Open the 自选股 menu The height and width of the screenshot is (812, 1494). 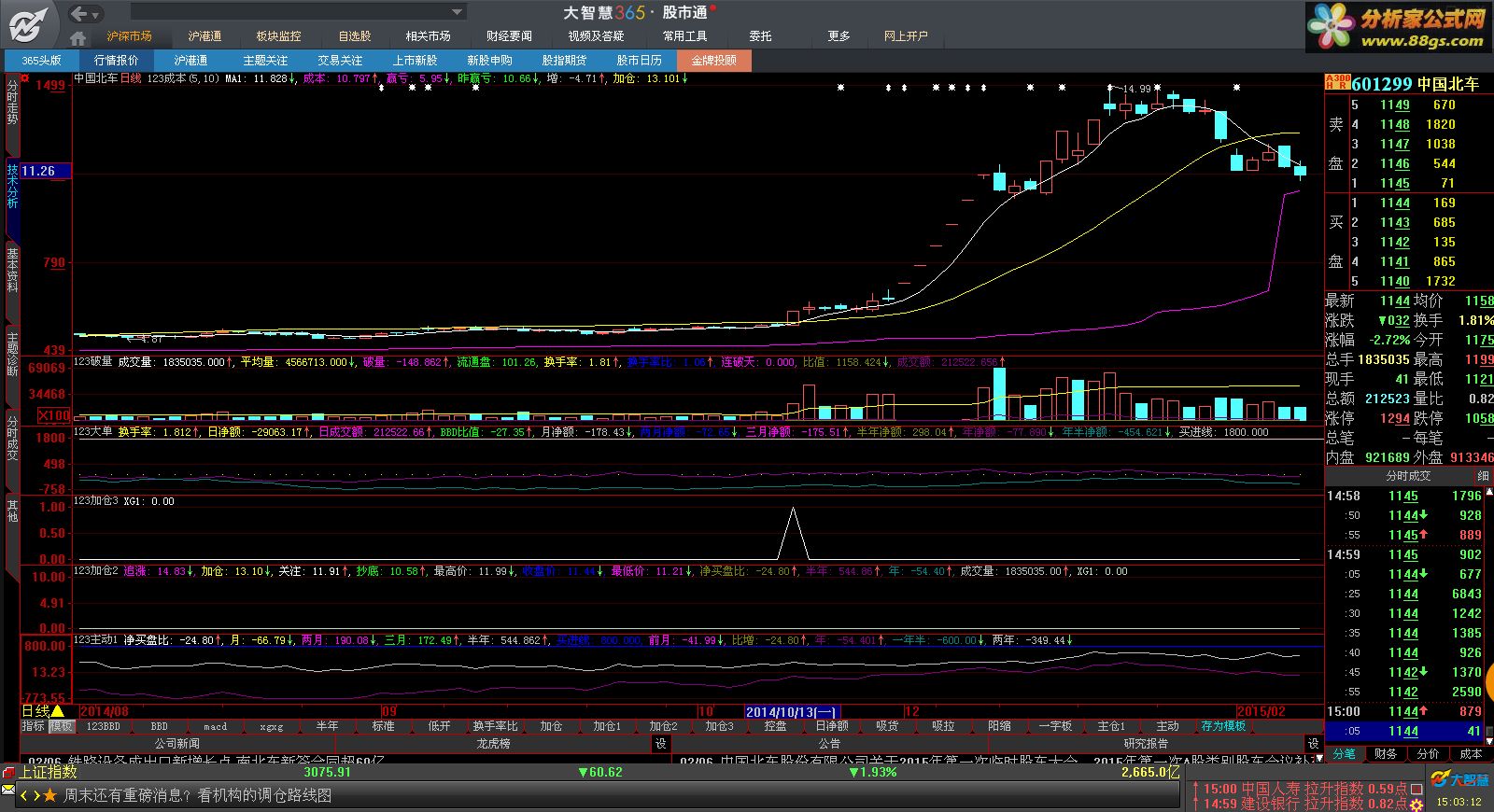(355, 36)
